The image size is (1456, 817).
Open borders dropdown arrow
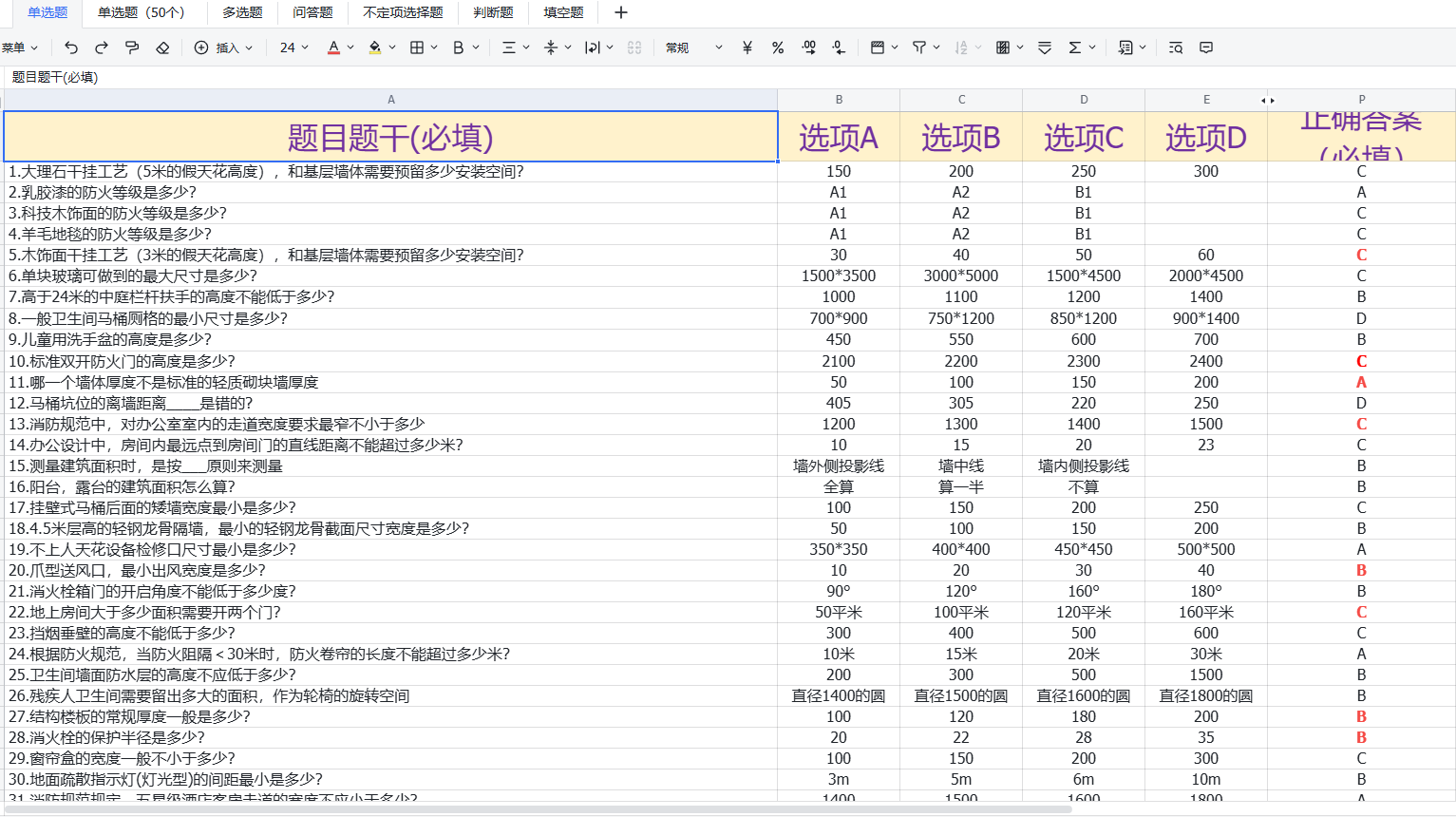(434, 47)
